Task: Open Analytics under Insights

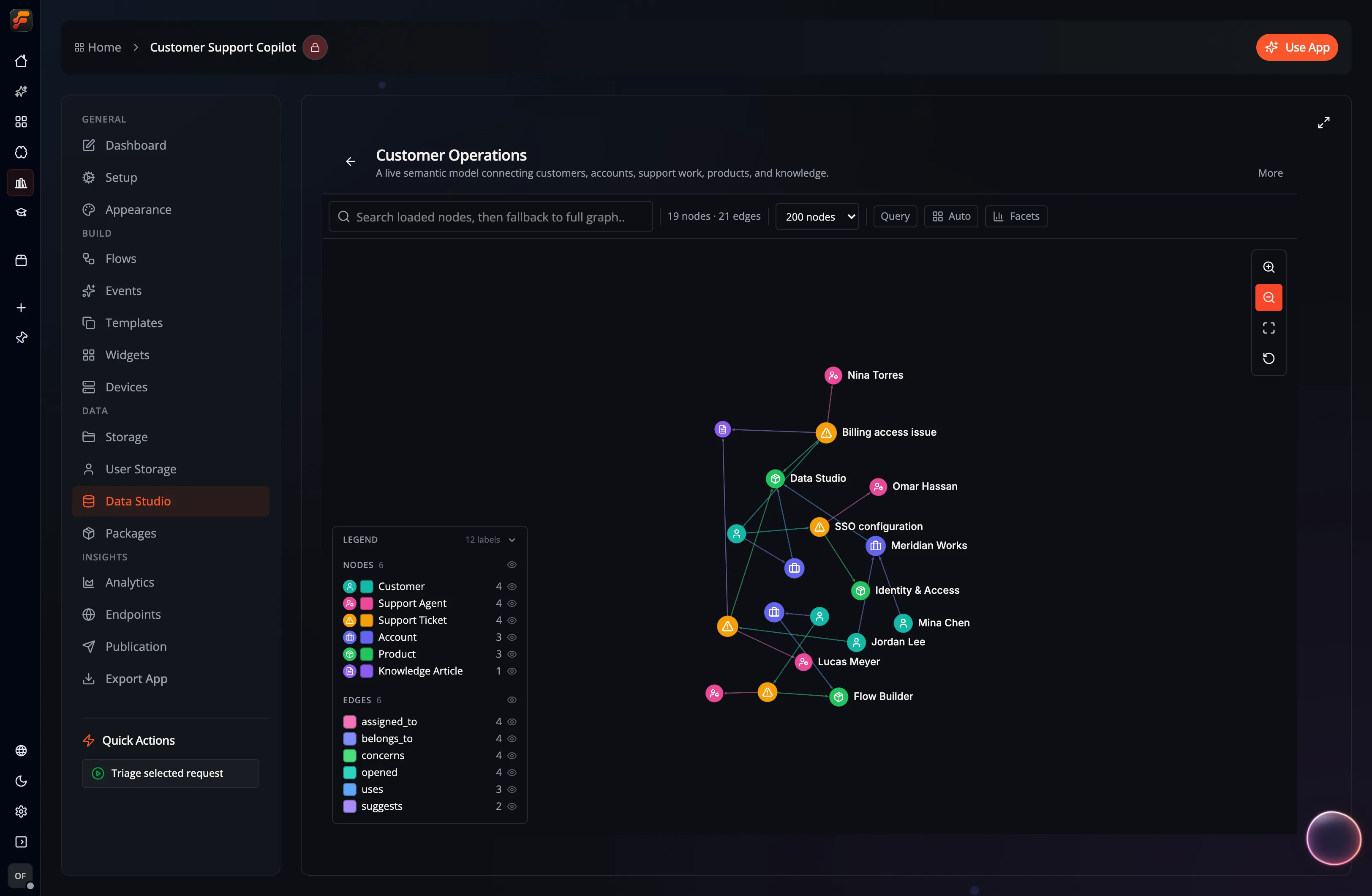Action: [x=170, y=582]
